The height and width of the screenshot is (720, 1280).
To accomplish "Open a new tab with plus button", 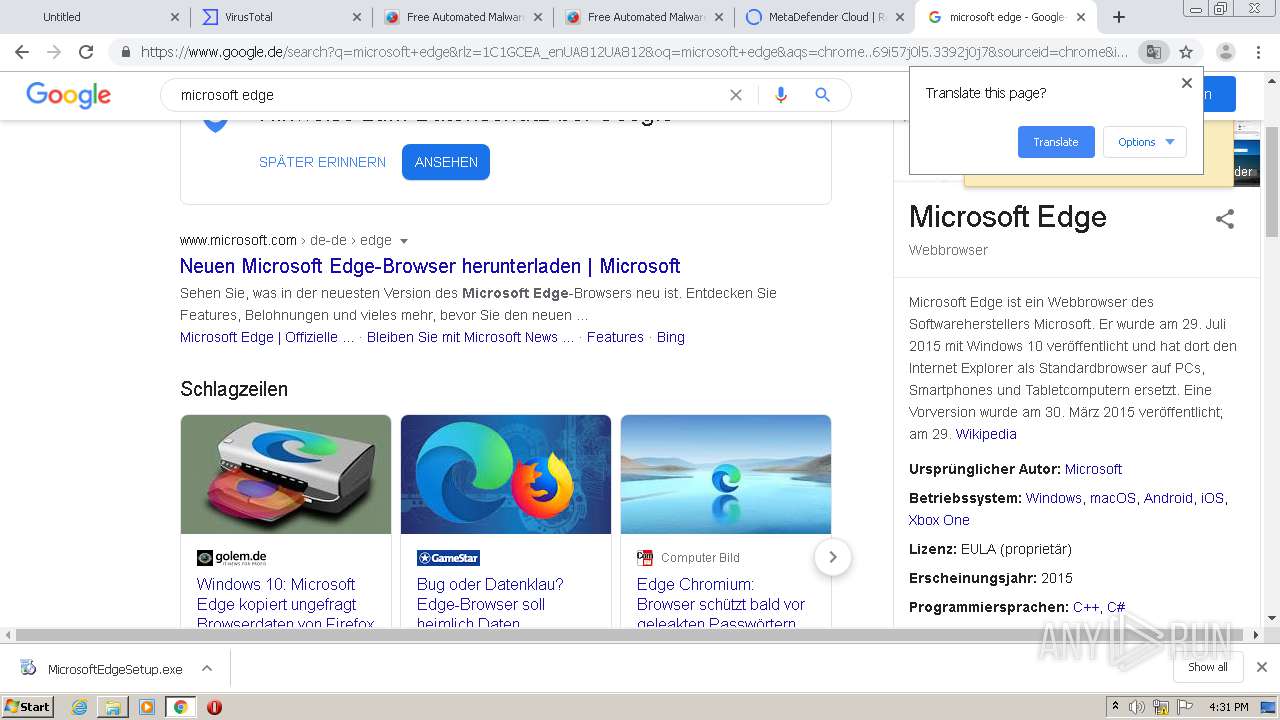I will pos(1119,17).
